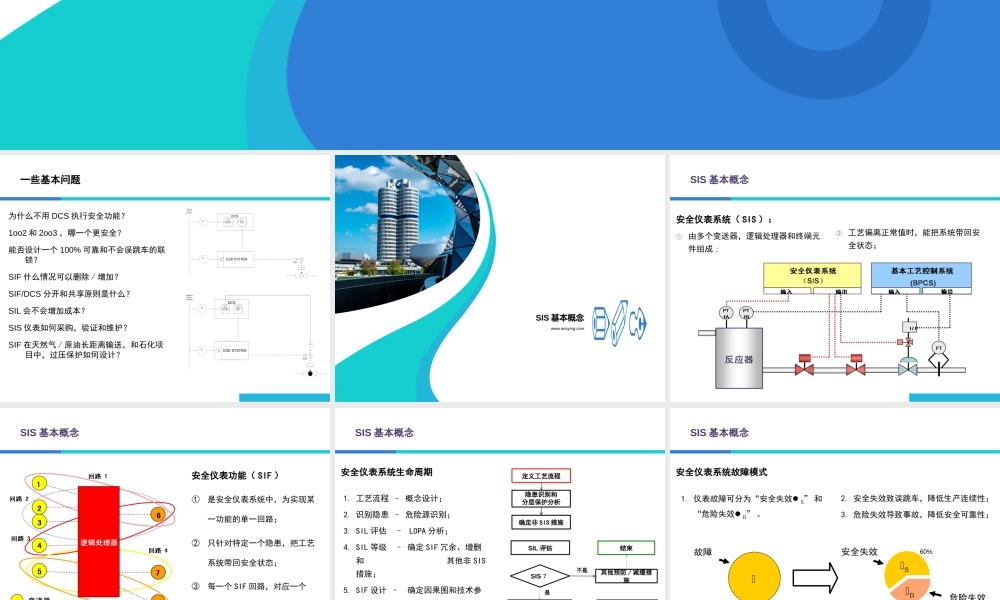Viewport: 1000px width, 600px height.
Task: Open the blue banner slide at top
Action: pos(500,75)
